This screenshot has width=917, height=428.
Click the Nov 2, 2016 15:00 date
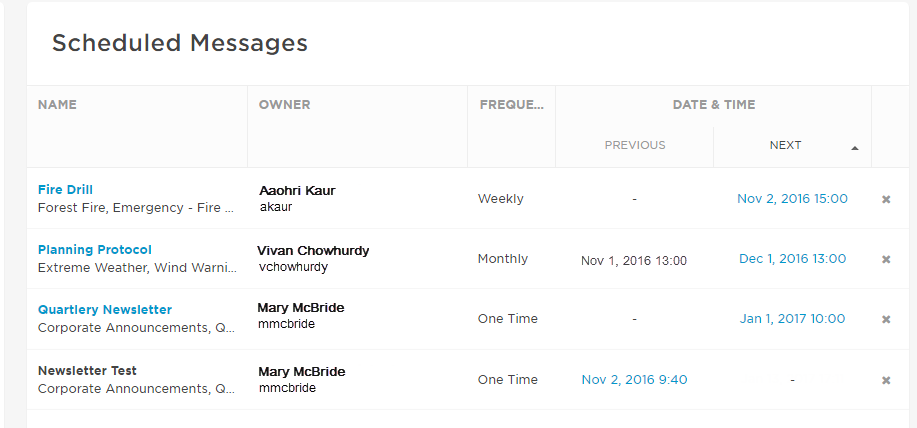point(792,199)
